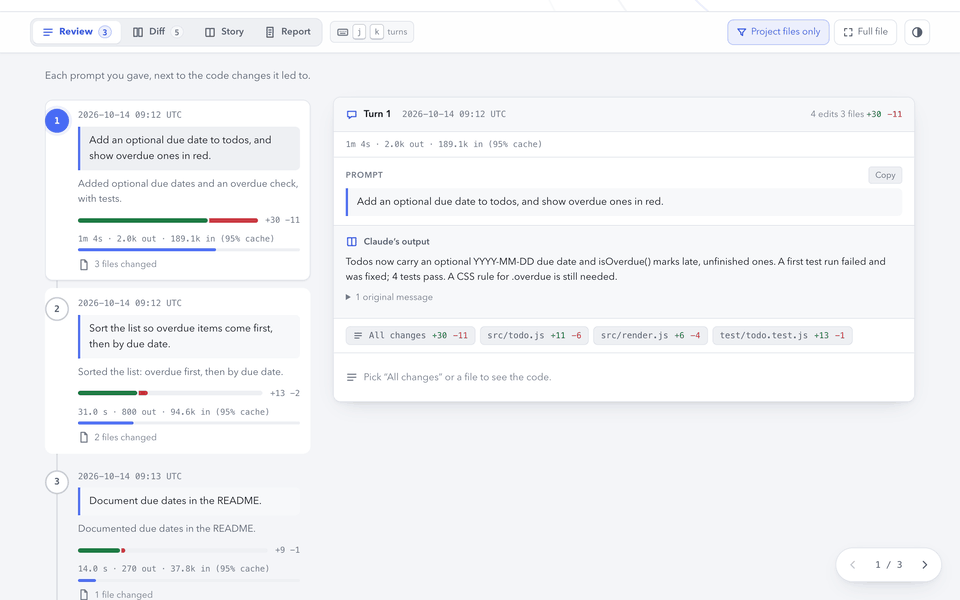Click the '2 files changed' file icon
Viewport: 960px width, 600px height.
pos(84,437)
